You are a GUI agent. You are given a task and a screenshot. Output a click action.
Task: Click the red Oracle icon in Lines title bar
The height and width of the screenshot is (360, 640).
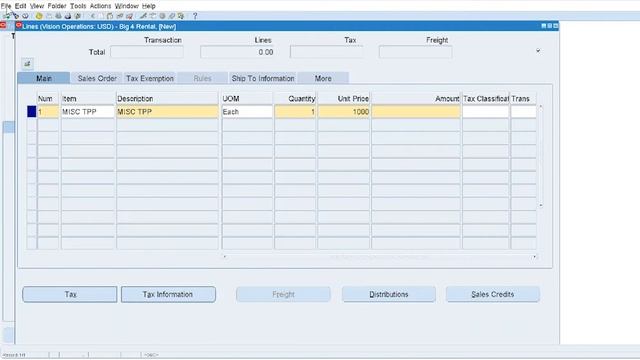point(18,26)
